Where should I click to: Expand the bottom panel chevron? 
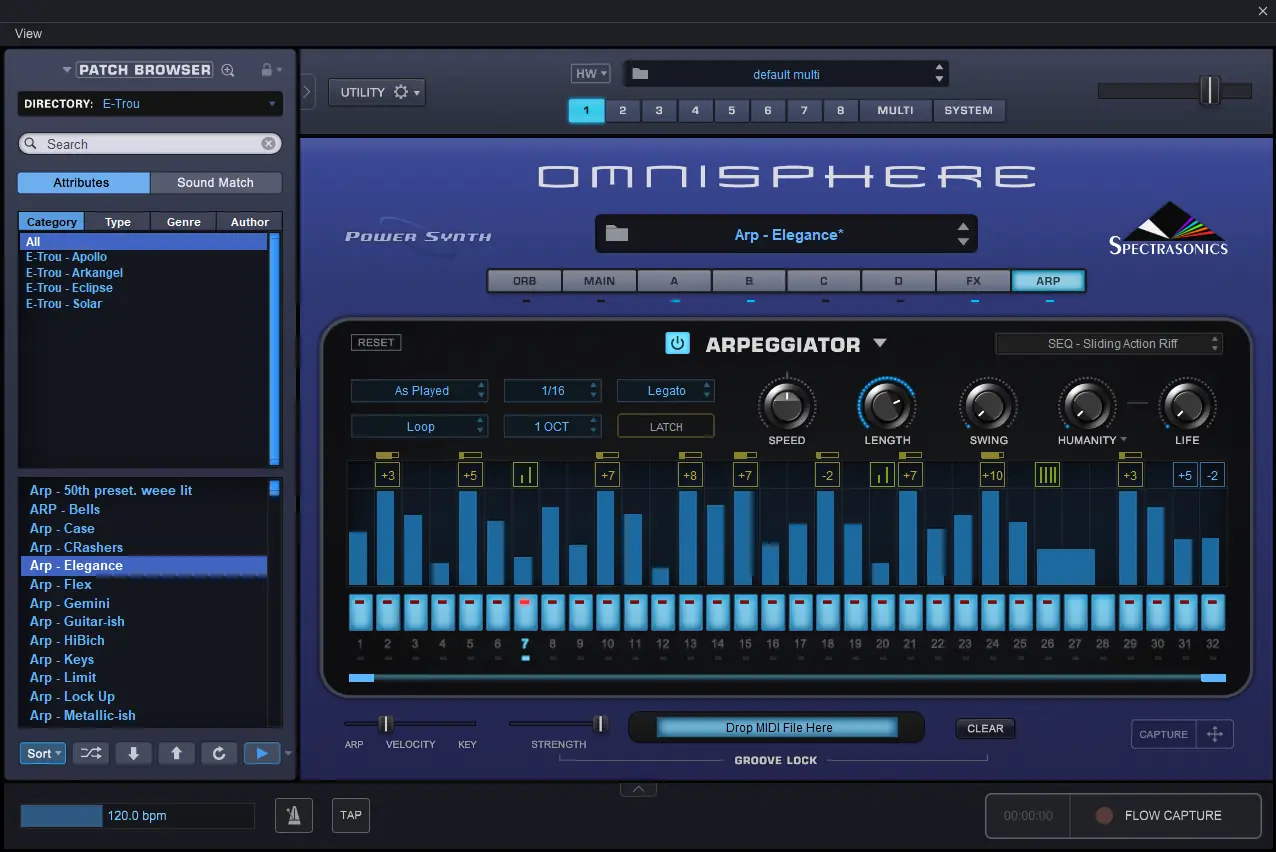point(638,789)
